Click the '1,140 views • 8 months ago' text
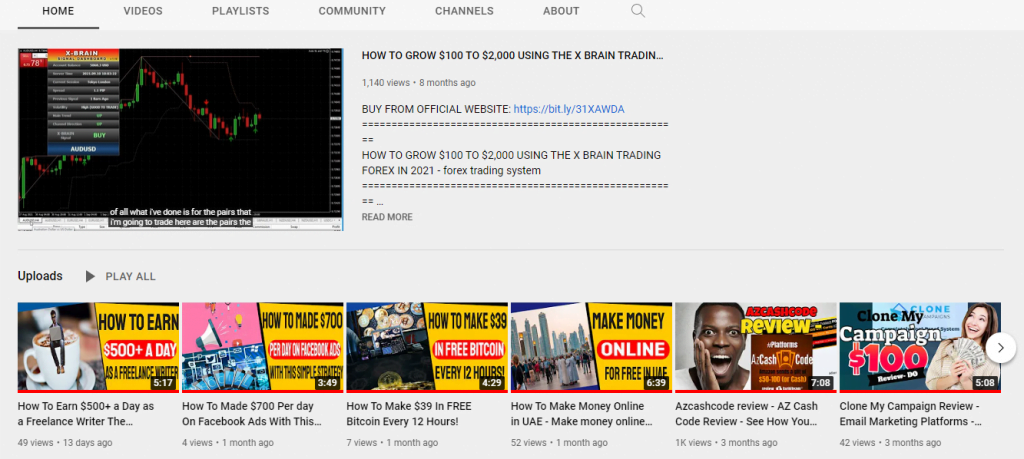 tap(419, 83)
